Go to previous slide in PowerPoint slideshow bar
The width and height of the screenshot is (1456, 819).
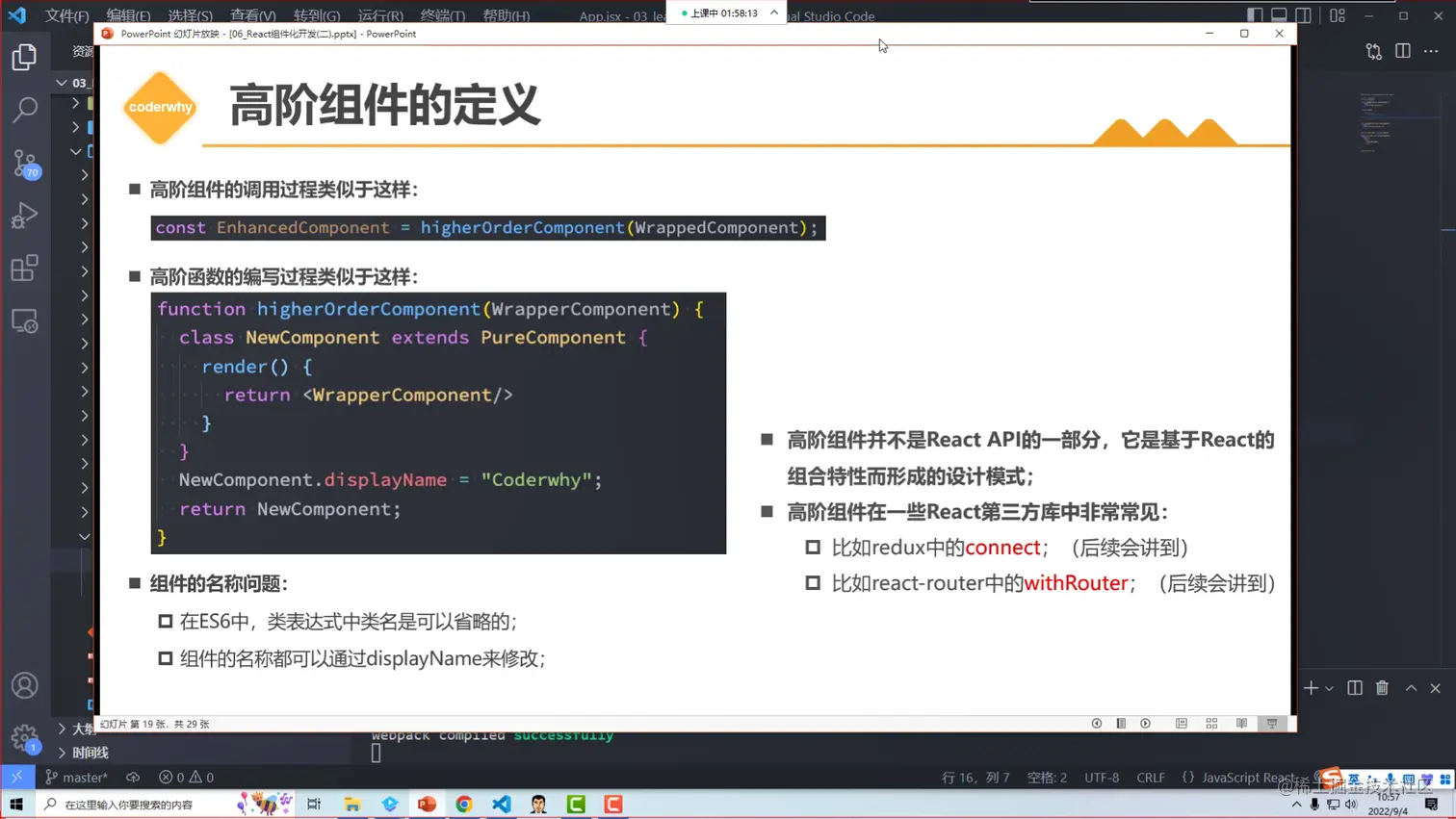coord(1097,724)
